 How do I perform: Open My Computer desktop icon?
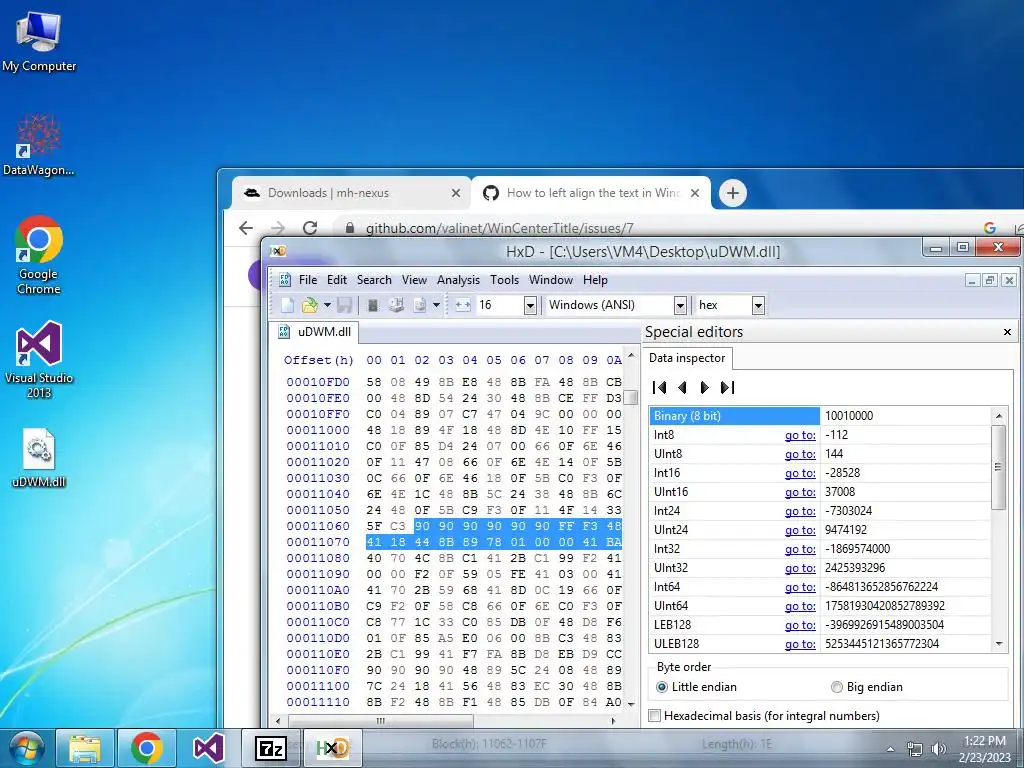(39, 41)
